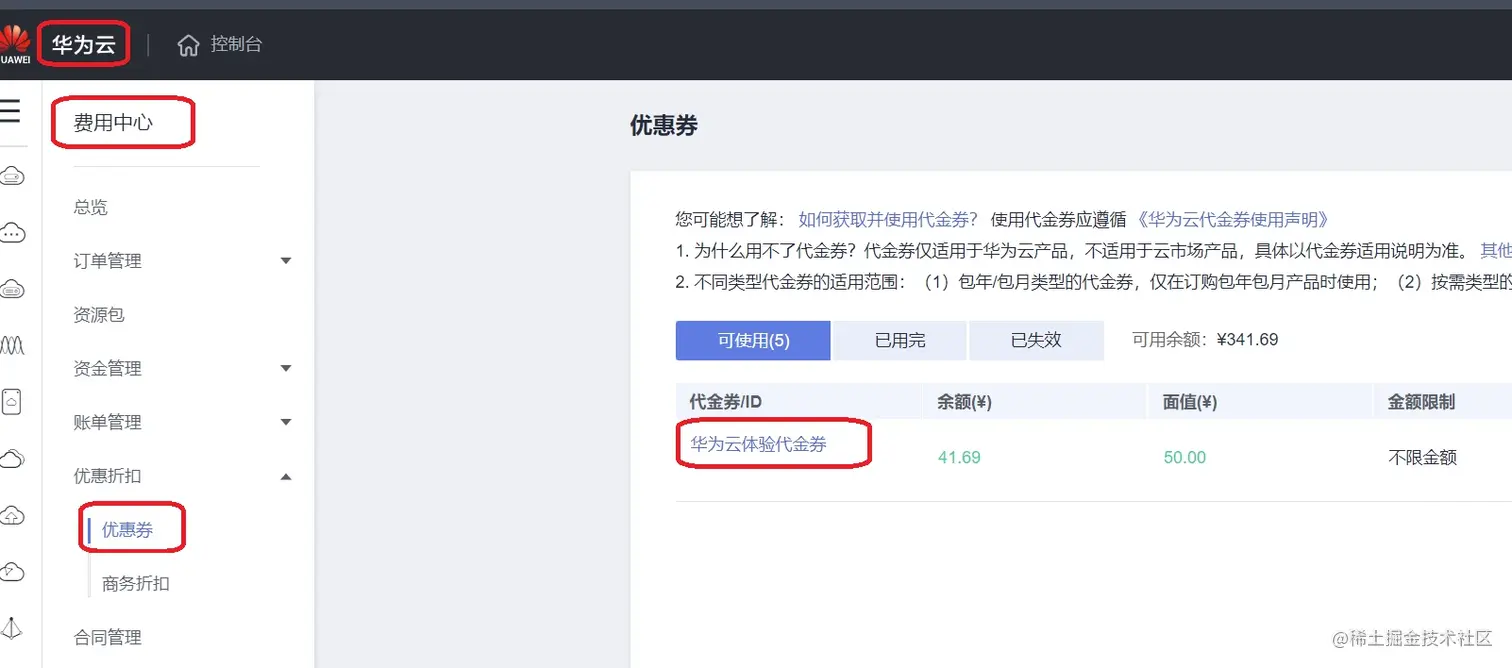This screenshot has width=1512, height=668.
Task: Open the 华为云代金券使用声明 link
Action: pyautogui.click(x=1233, y=220)
